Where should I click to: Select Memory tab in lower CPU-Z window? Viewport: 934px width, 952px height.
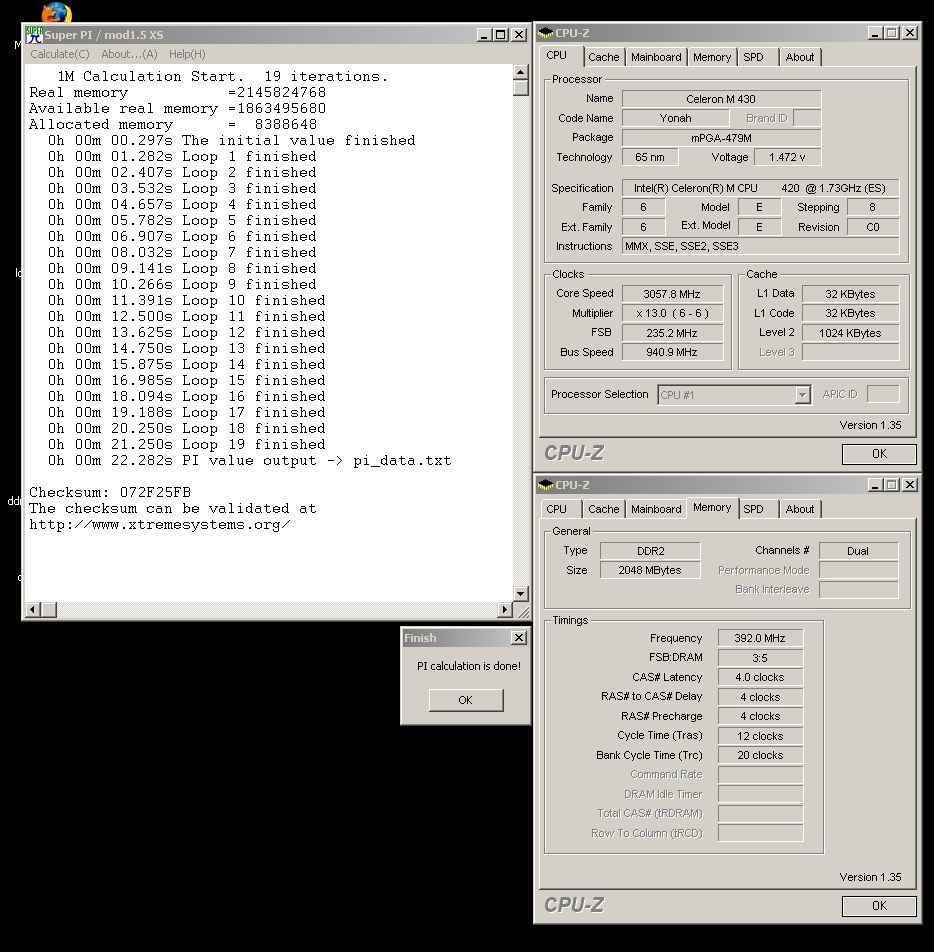[x=712, y=507]
